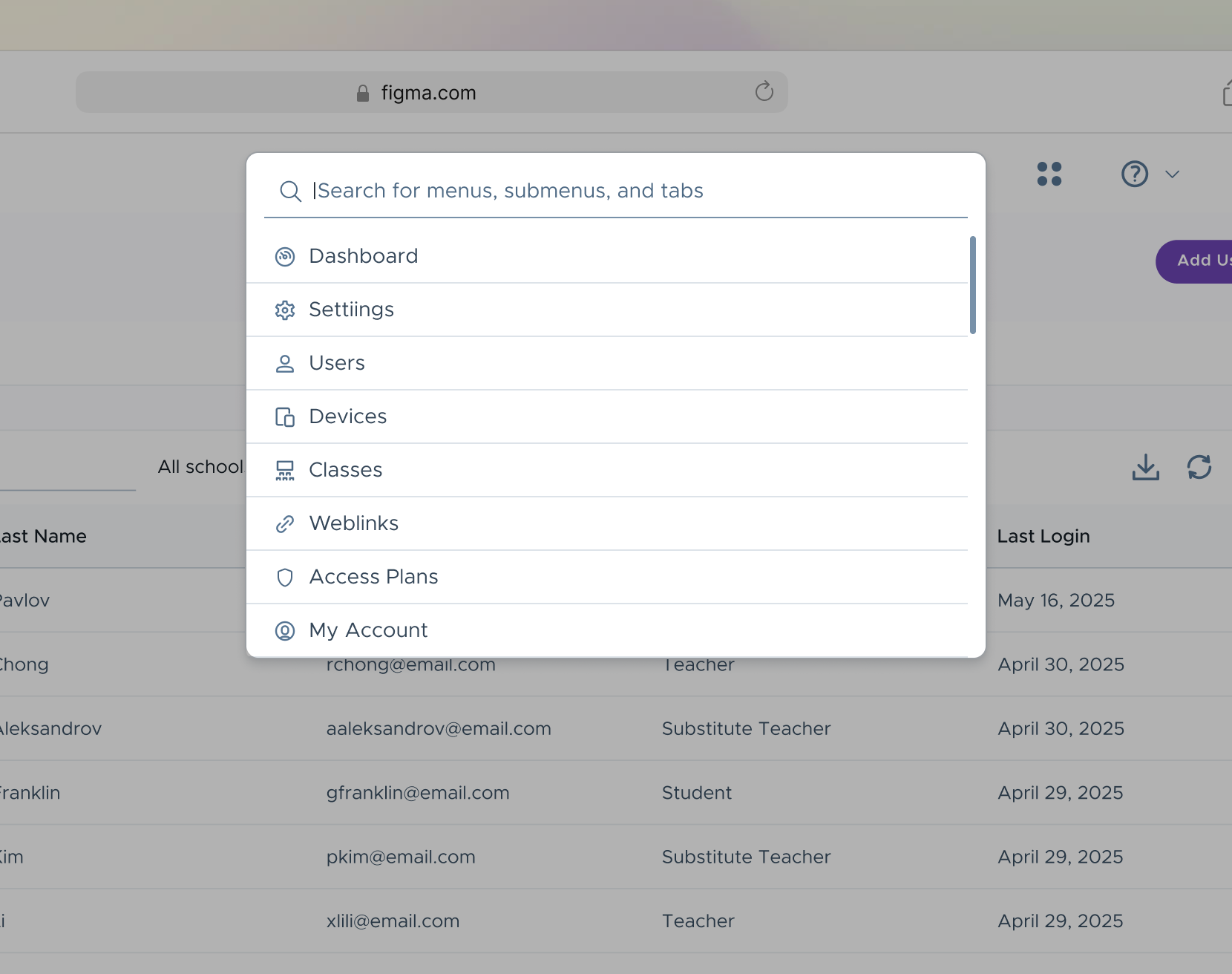Open the help question mark icon
This screenshot has height=974, width=1232.
tap(1134, 174)
